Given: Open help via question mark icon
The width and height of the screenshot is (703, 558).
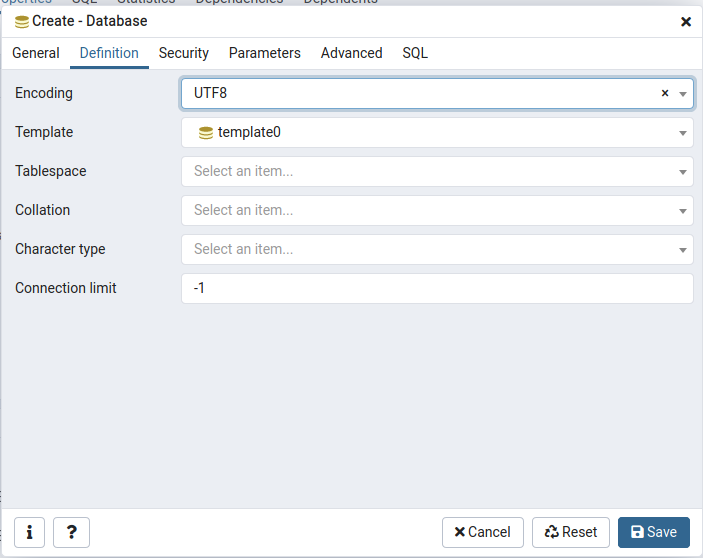Looking at the screenshot, I should (71, 532).
